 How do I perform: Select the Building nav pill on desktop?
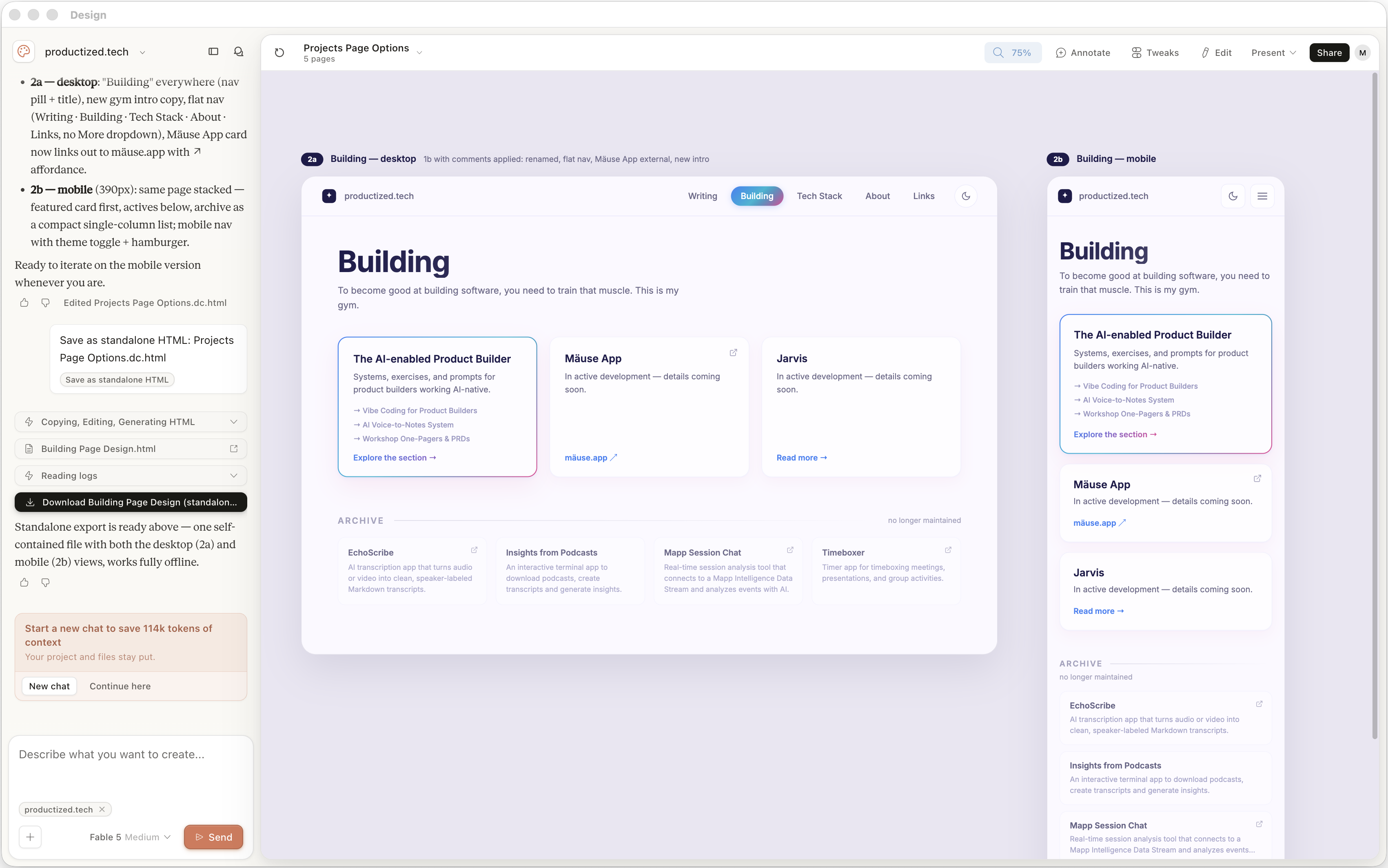756,196
